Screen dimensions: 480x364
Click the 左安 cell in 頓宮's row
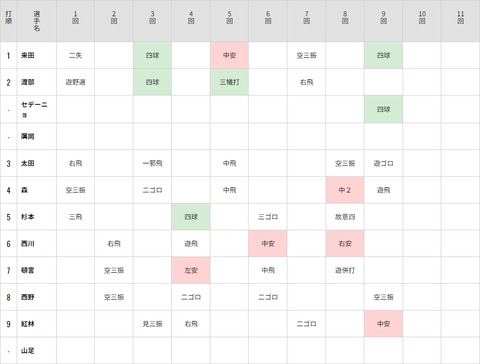191,270
